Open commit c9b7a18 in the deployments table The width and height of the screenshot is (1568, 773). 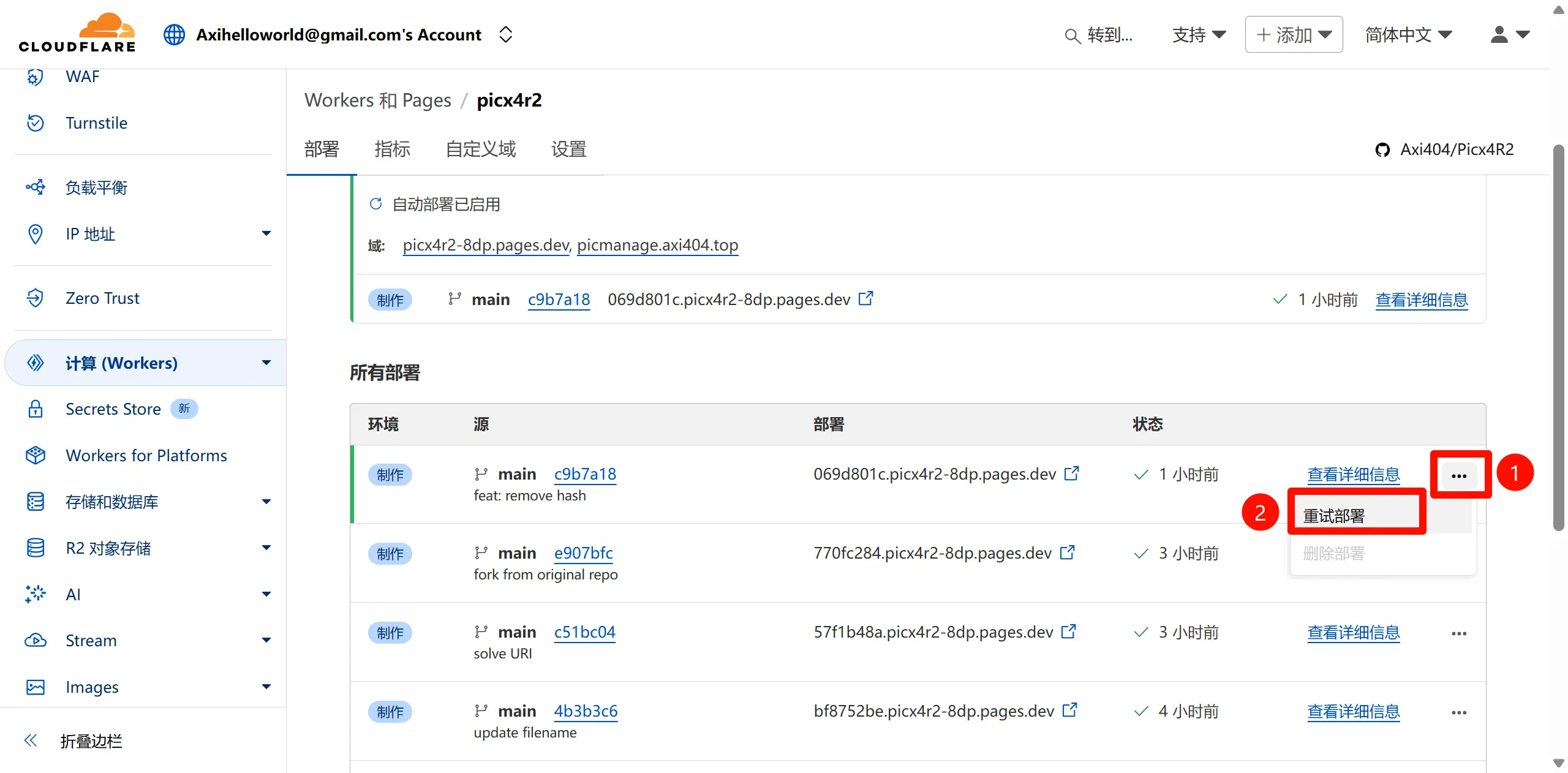click(x=585, y=474)
